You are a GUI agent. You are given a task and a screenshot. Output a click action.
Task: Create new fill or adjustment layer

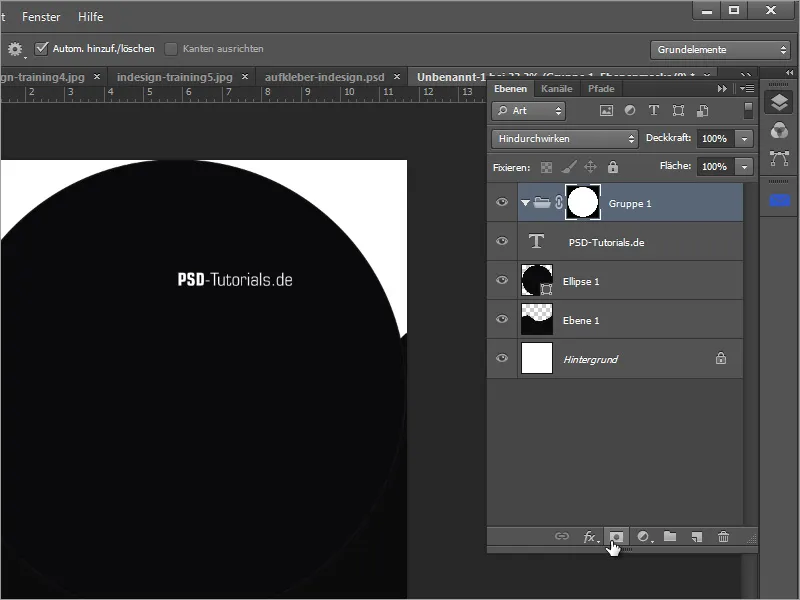(x=644, y=537)
